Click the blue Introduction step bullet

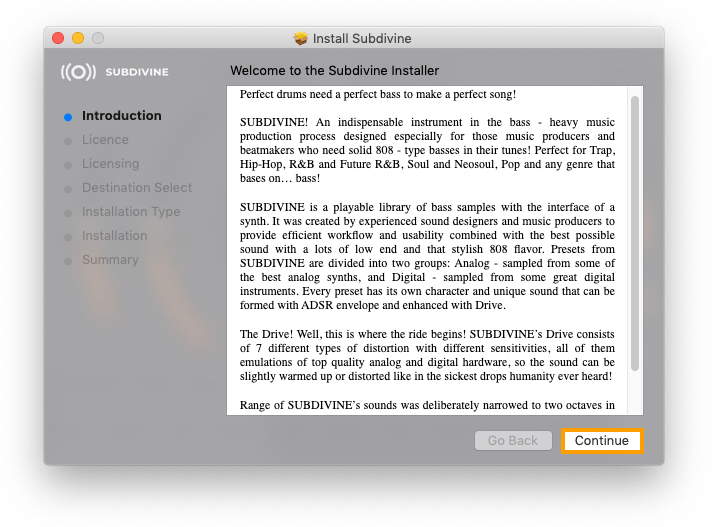click(x=68, y=117)
